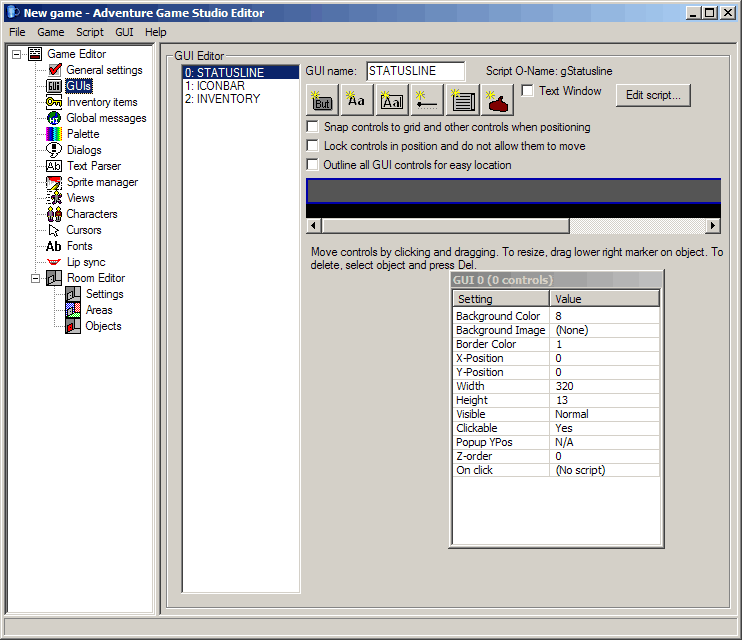
Task: Select Inventory items tree item
Action: (x=102, y=102)
